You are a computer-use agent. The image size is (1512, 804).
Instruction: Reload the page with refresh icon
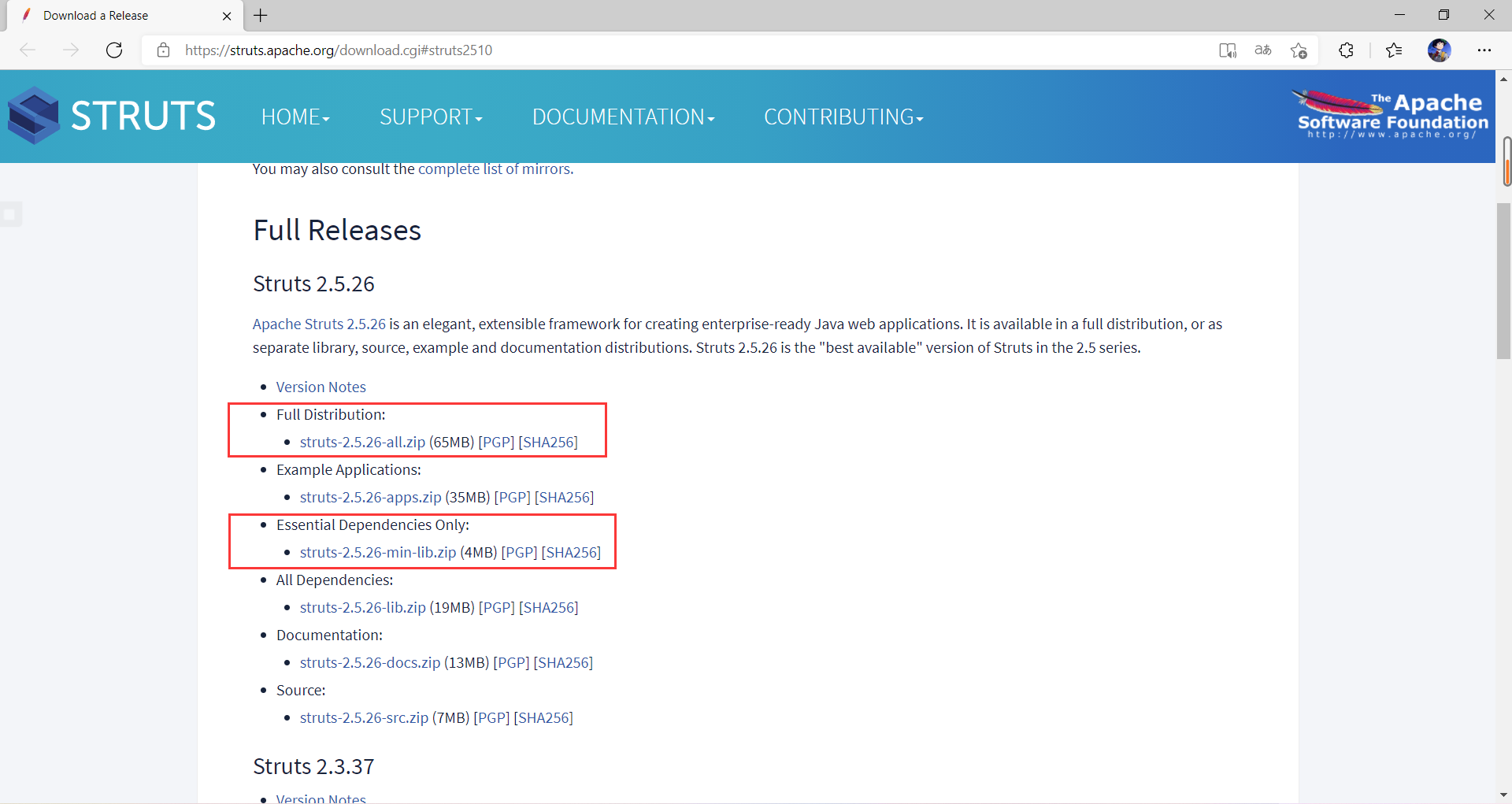coord(114,50)
